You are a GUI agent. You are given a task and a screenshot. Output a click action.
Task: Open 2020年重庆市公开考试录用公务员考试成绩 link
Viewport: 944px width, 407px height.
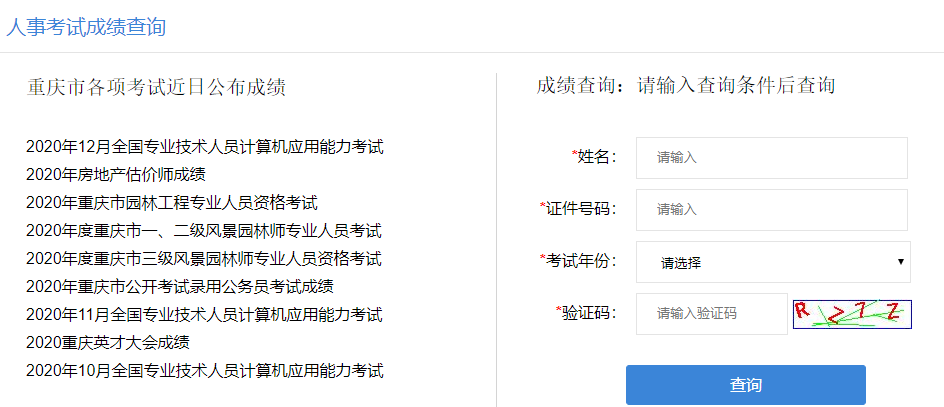180,287
